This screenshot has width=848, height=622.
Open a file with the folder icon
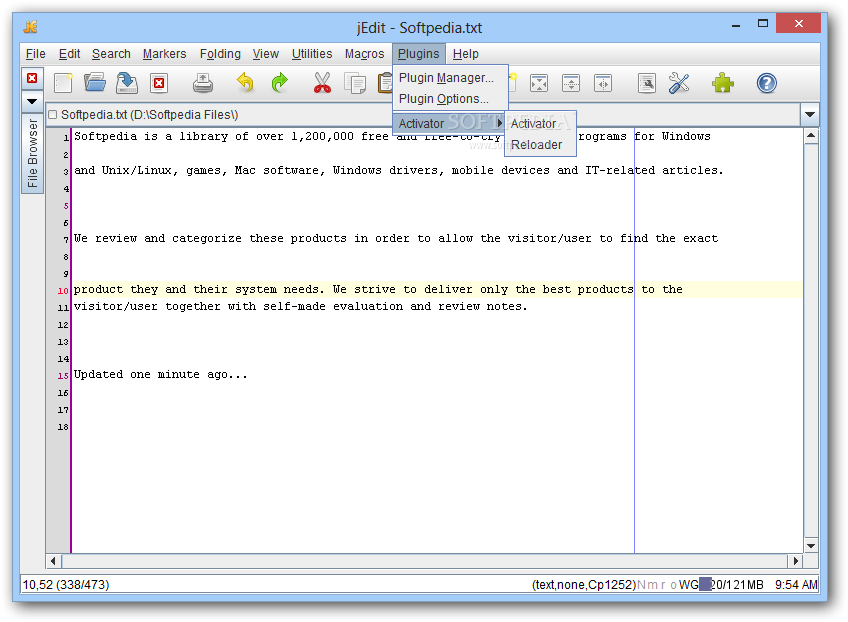[x=95, y=83]
